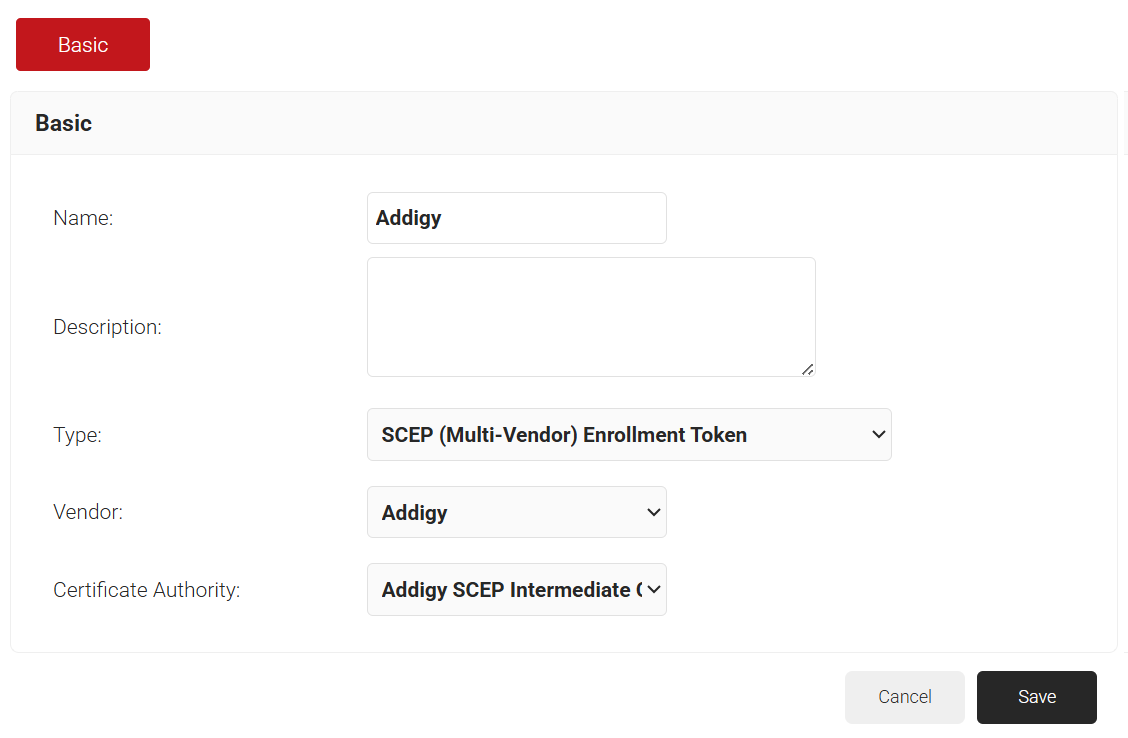Click the "Type:" field label
The height and width of the screenshot is (738, 1128).
point(77,435)
